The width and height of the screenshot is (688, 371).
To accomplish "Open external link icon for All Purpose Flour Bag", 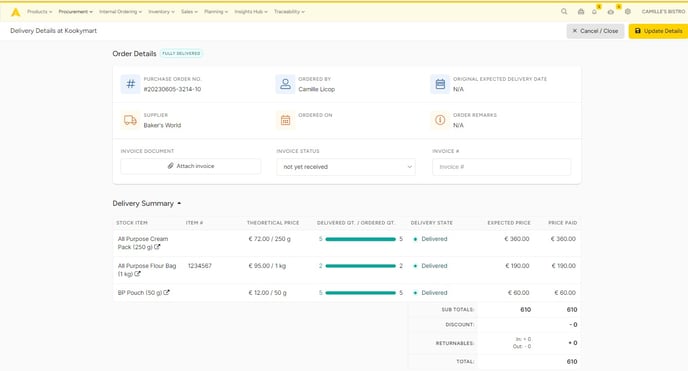I will point(137,274).
